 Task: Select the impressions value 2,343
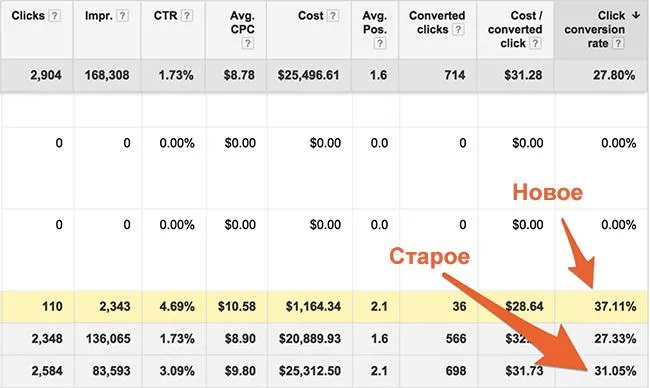[x=115, y=306]
